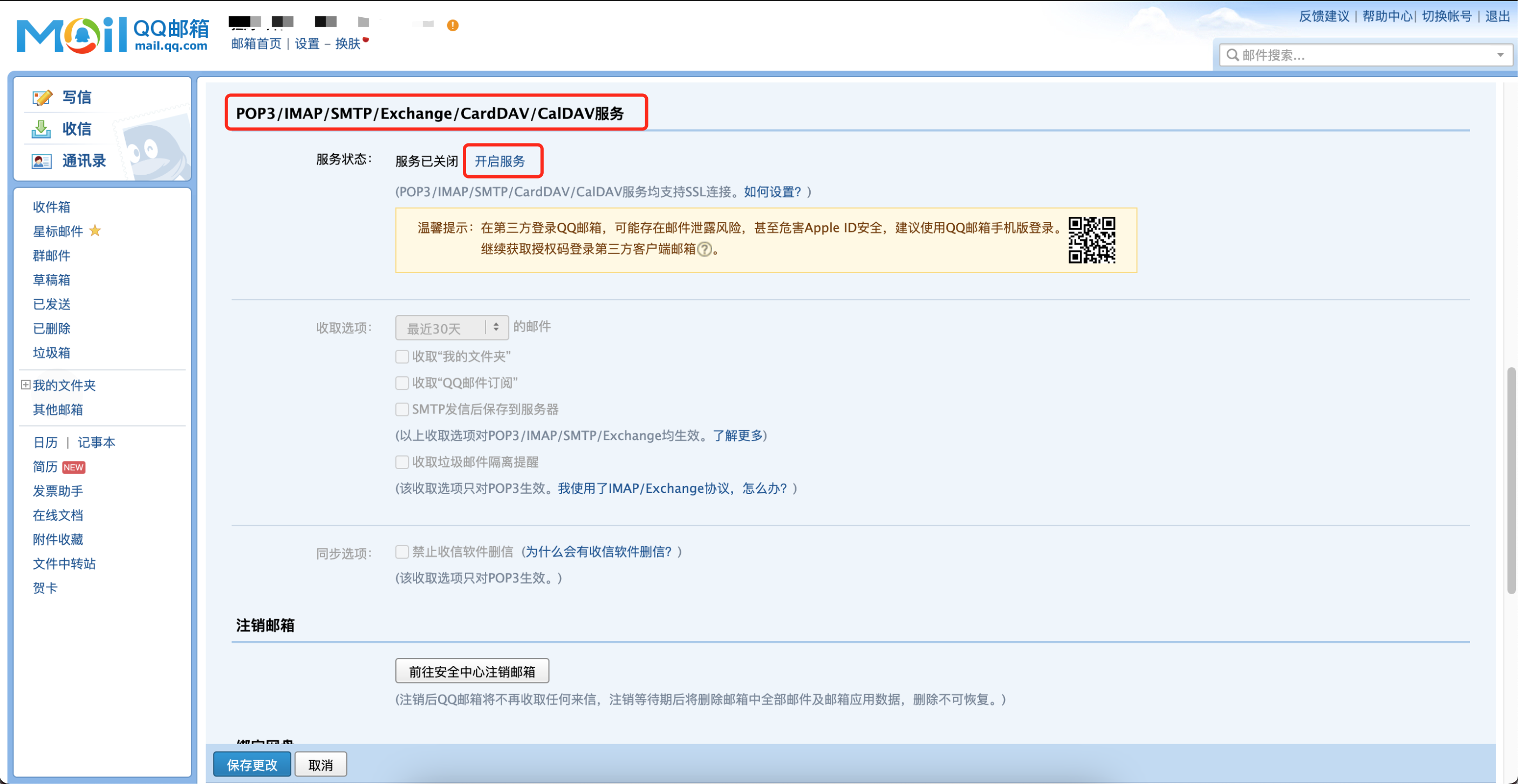Open 设置 from the top navigation
1518x784 pixels.
point(307,44)
